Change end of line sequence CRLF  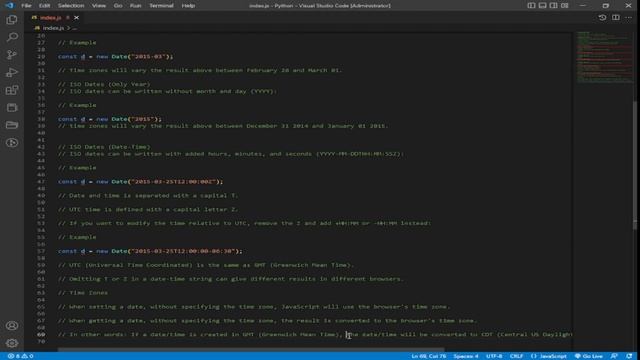coord(516,356)
